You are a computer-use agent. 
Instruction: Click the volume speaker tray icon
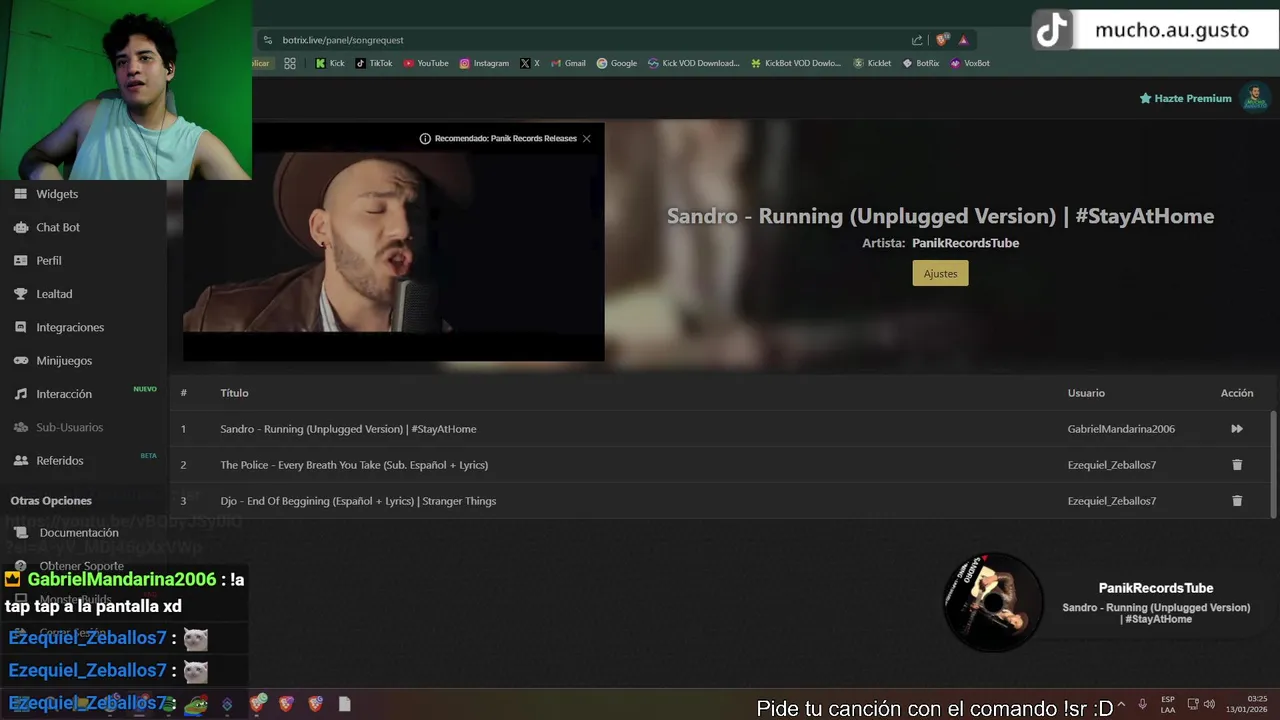pyautogui.click(x=1209, y=703)
